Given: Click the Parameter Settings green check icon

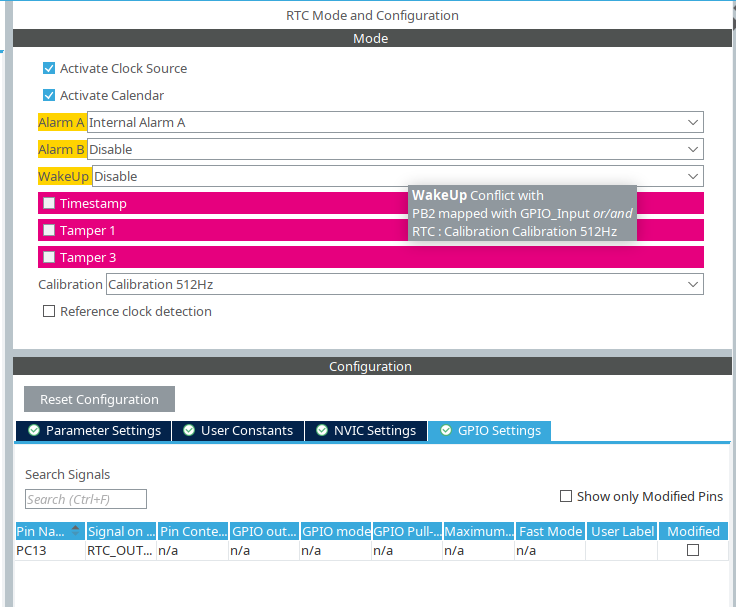Looking at the screenshot, I should click(34, 430).
